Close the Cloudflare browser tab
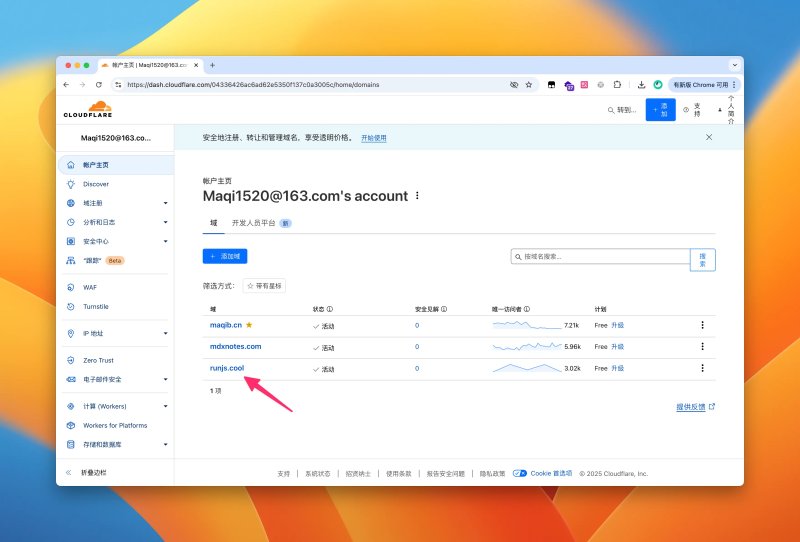 [x=196, y=65]
